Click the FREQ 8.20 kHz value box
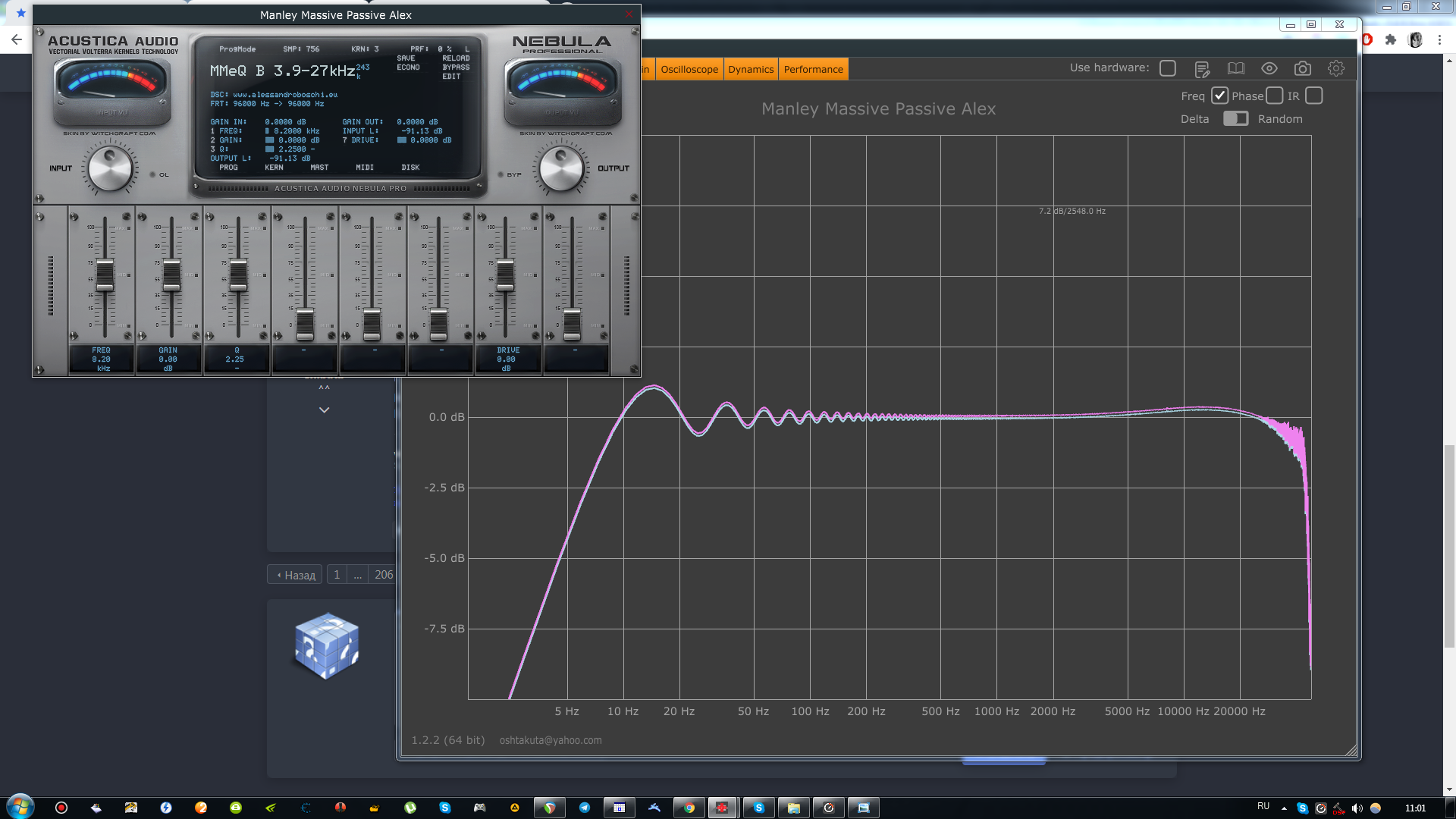Screen dimensions: 1456x819 102,359
